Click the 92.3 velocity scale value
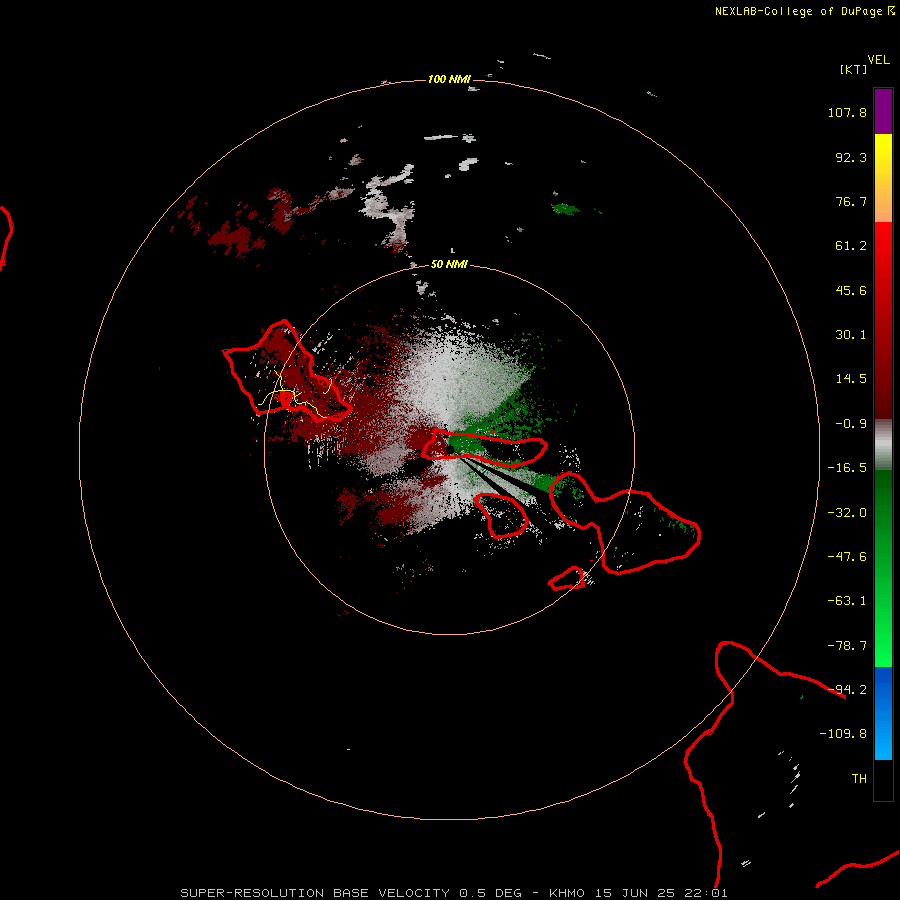This screenshot has height=900, width=900. (x=851, y=157)
